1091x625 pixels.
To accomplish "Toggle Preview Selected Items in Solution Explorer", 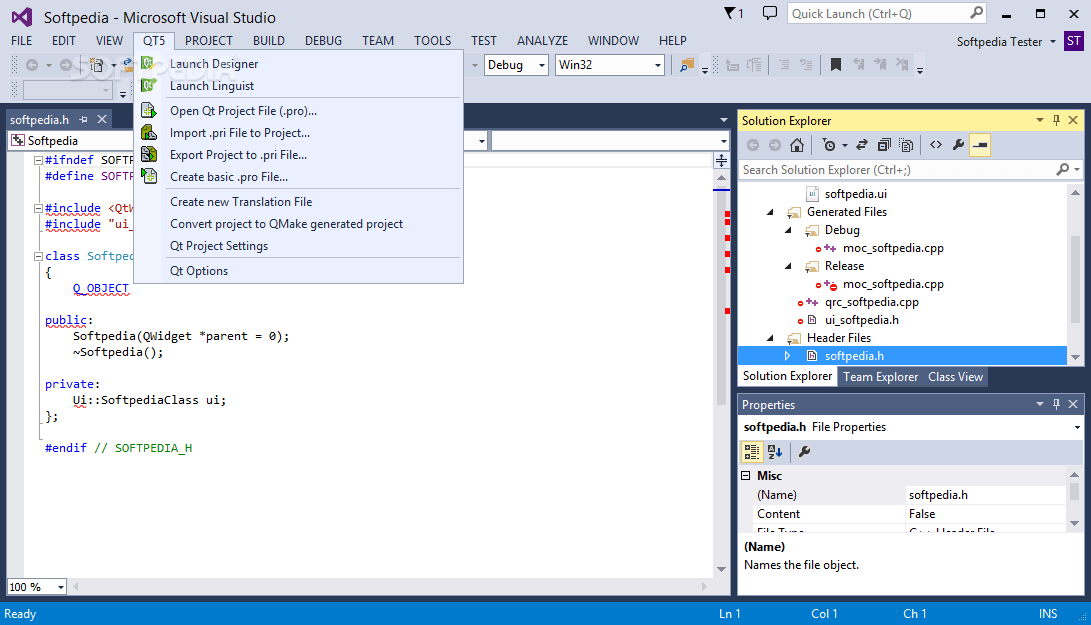I will (906, 144).
